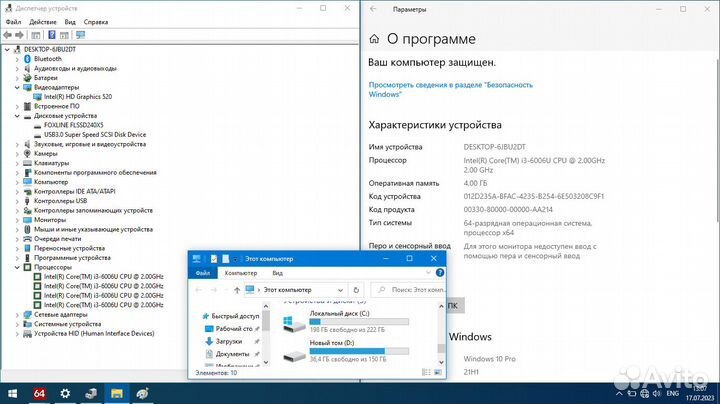Open the Файл tab in Explorer
Viewport: 720px width, 404px height.
pyautogui.click(x=202, y=273)
